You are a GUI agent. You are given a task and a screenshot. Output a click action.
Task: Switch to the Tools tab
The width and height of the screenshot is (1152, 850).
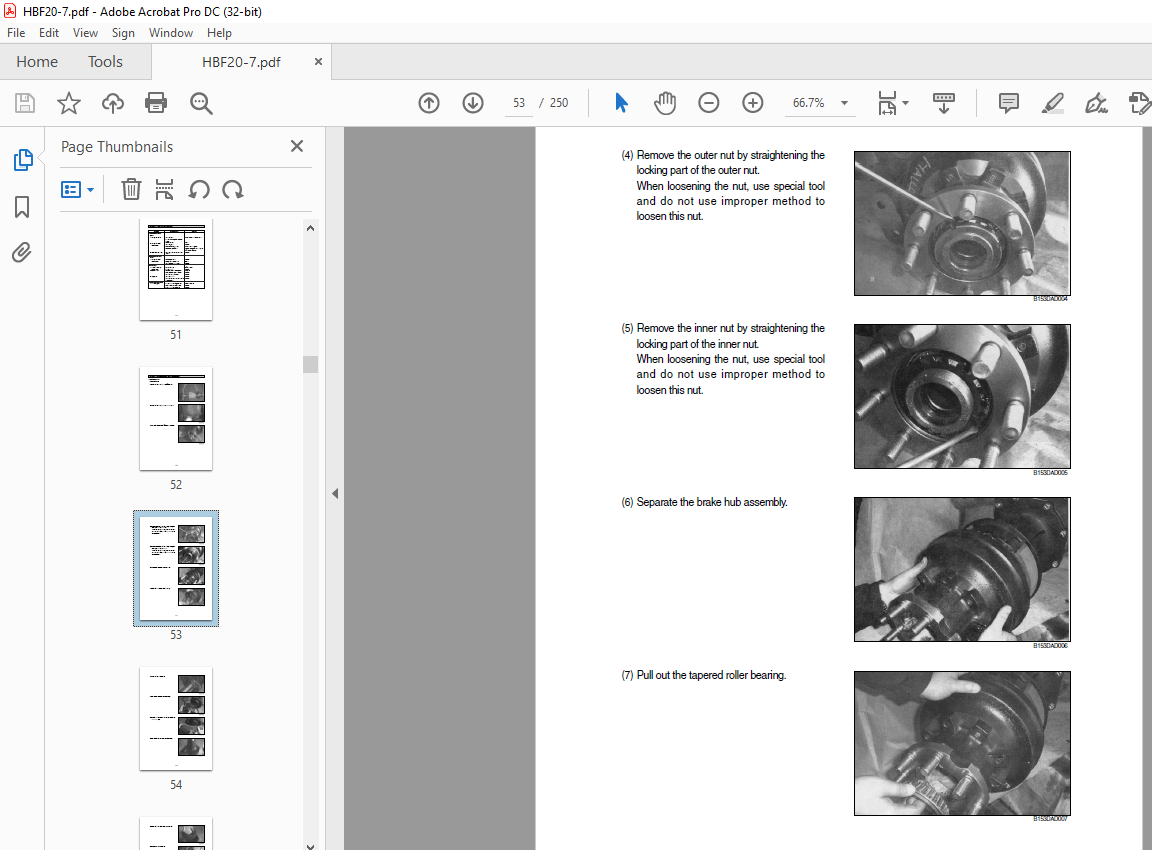[105, 62]
